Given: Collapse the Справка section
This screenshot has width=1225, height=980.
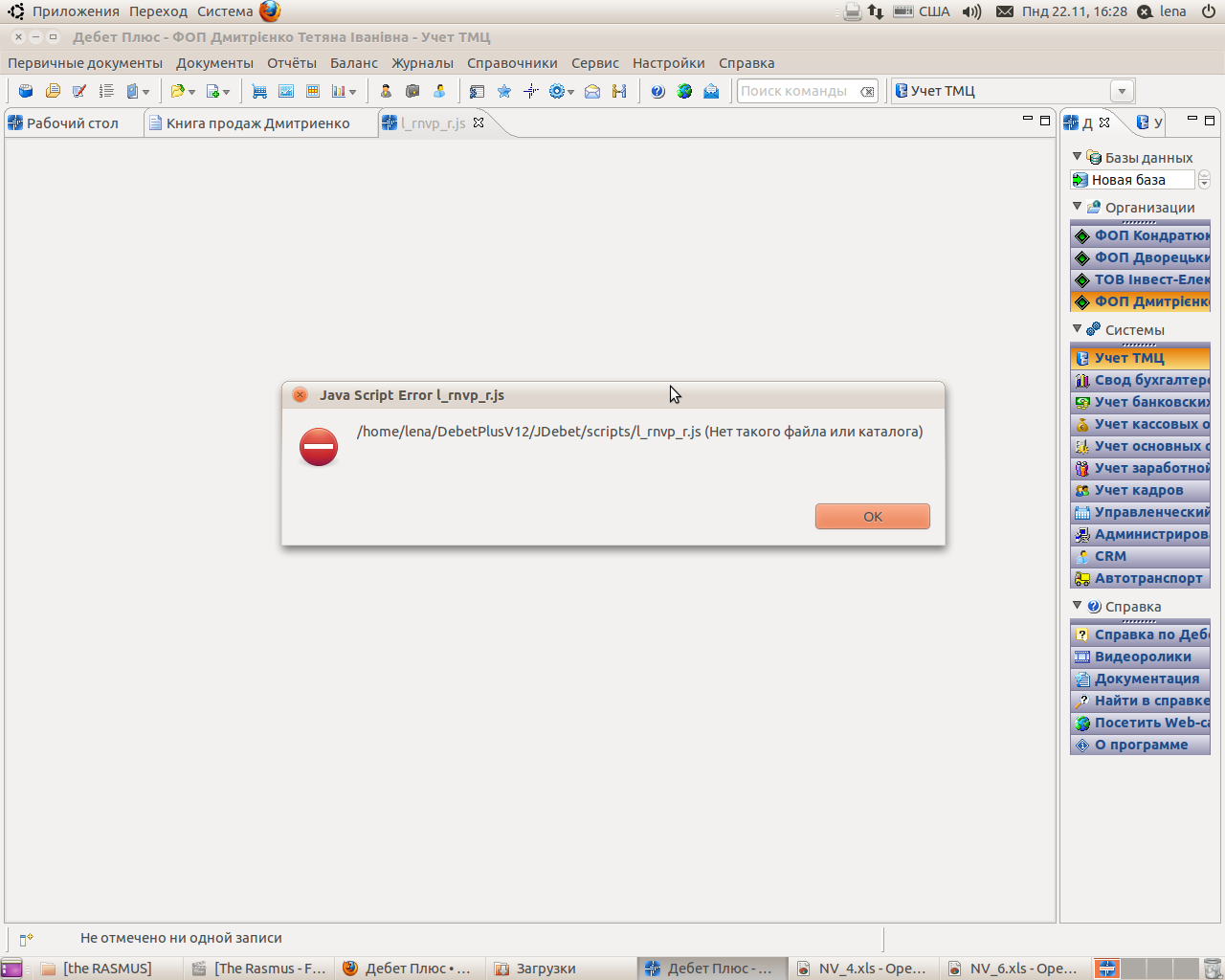Looking at the screenshot, I should point(1077,605).
